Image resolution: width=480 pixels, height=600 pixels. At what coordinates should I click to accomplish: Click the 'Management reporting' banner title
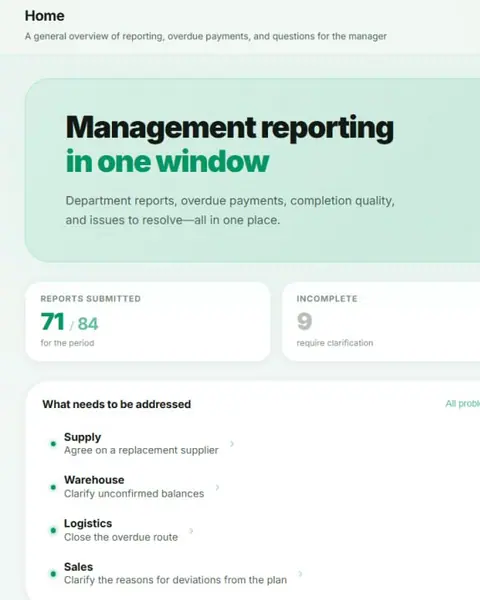230,128
